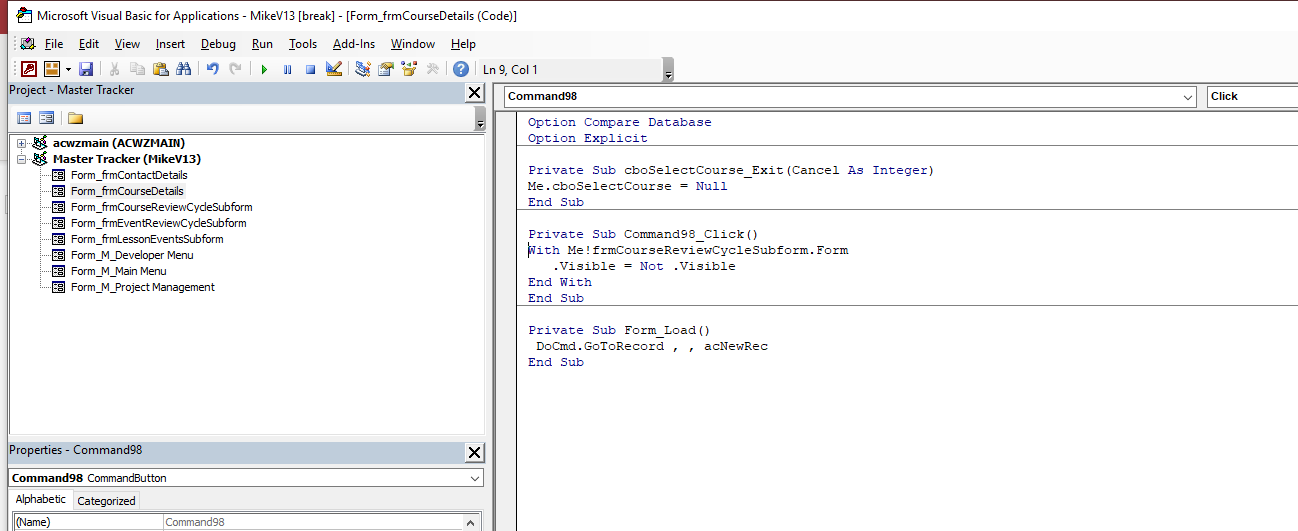This screenshot has height=531, width=1298.
Task: Select Form_frmLessonEventsSubform in the project tree
Action: click(147, 239)
